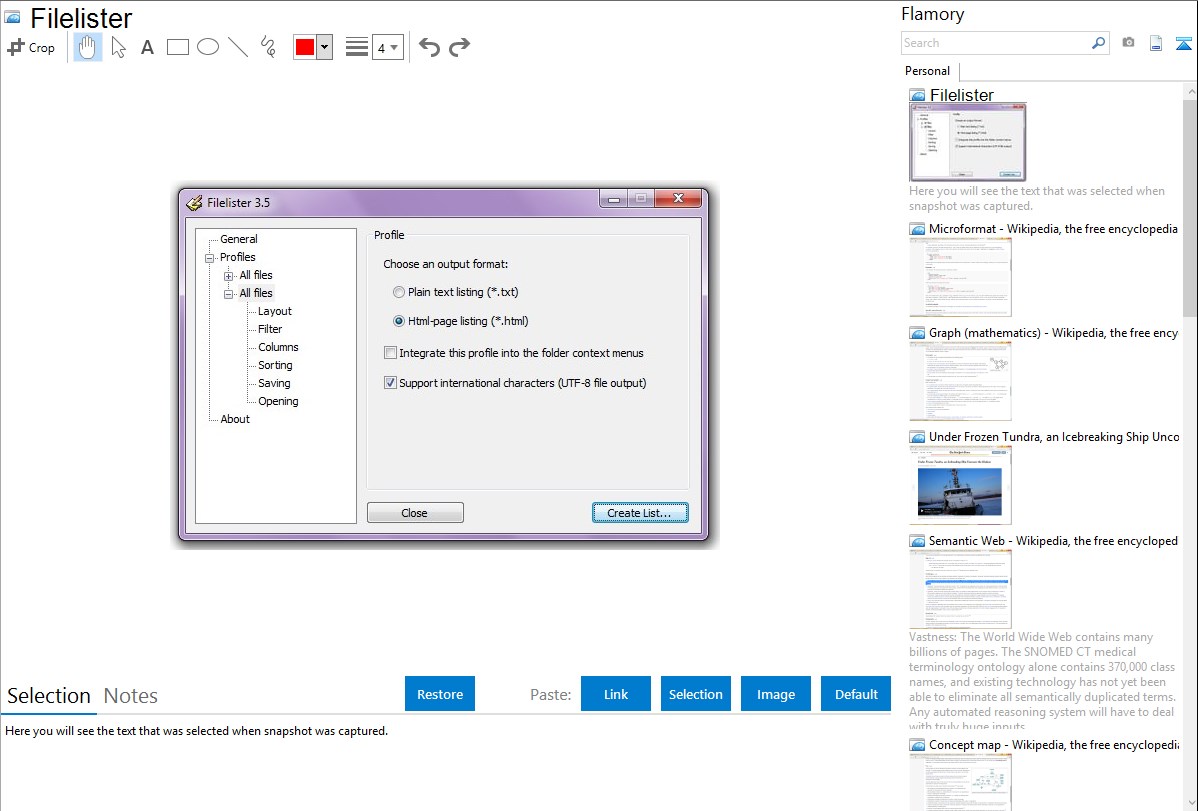Undo the last annotation

point(429,47)
